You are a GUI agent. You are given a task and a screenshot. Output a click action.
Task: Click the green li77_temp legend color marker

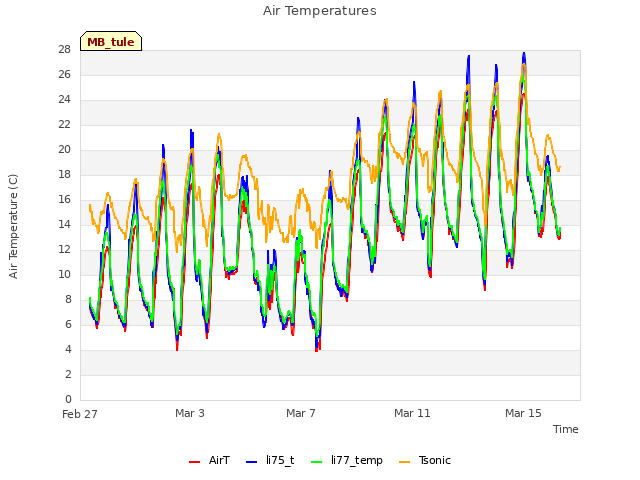(316, 462)
